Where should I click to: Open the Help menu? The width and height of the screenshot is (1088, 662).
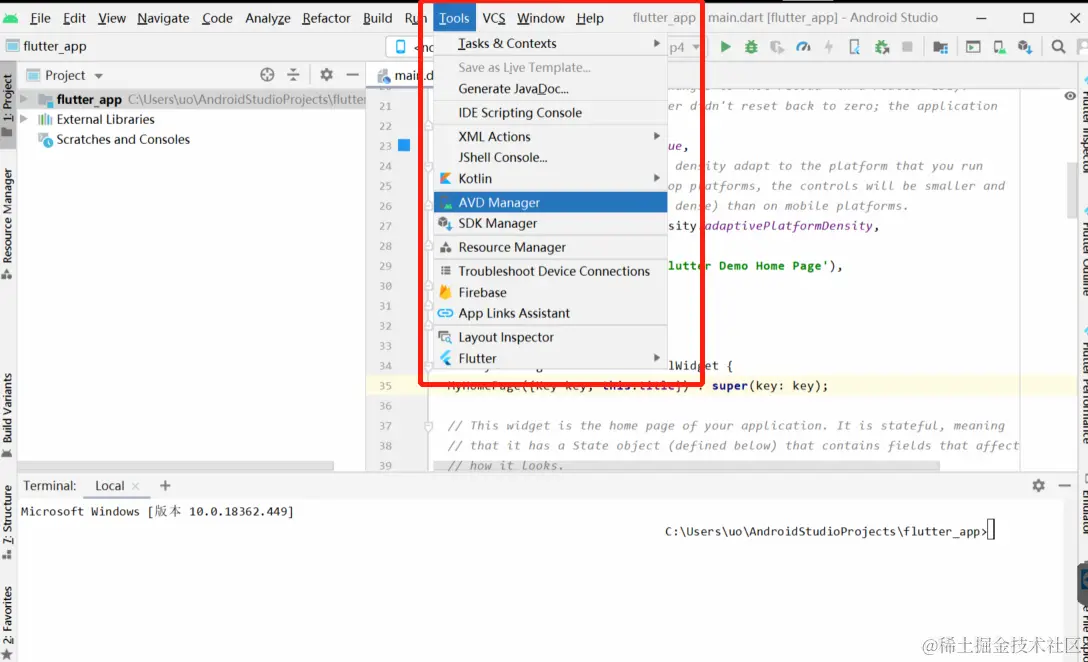[x=590, y=18]
